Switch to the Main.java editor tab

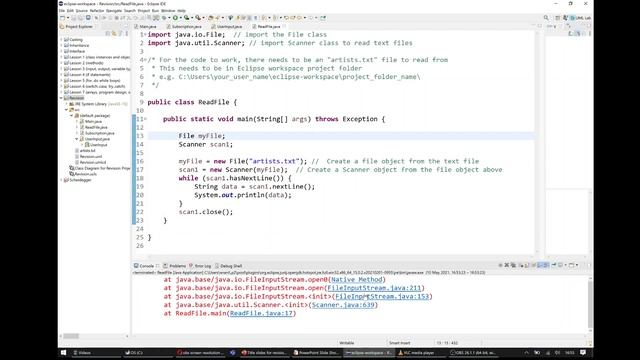click(x=146, y=27)
